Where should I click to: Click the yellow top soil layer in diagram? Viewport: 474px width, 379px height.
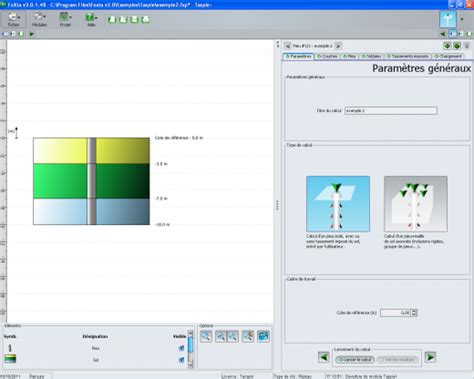[x=60, y=151]
